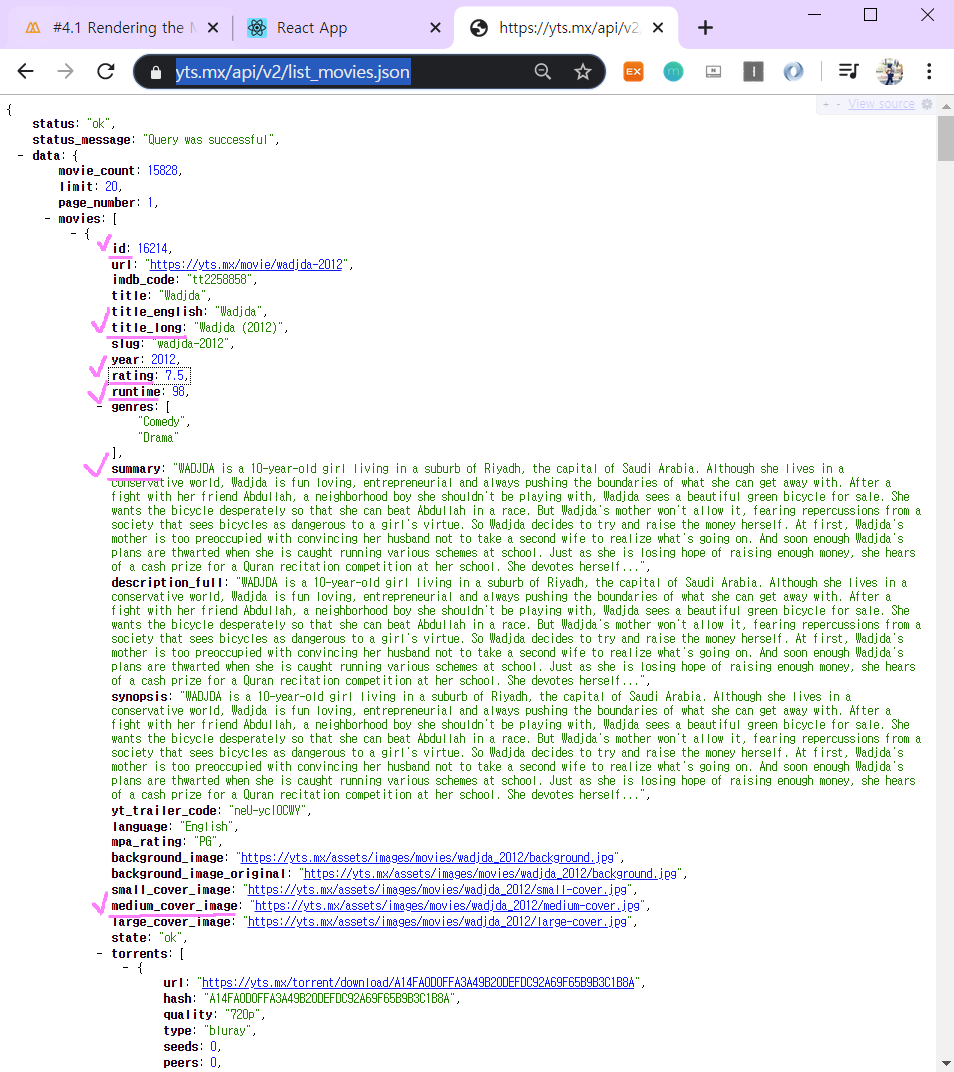Open the torrent download URL link
This screenshot has height=1072, width=954.
[418, 982]
